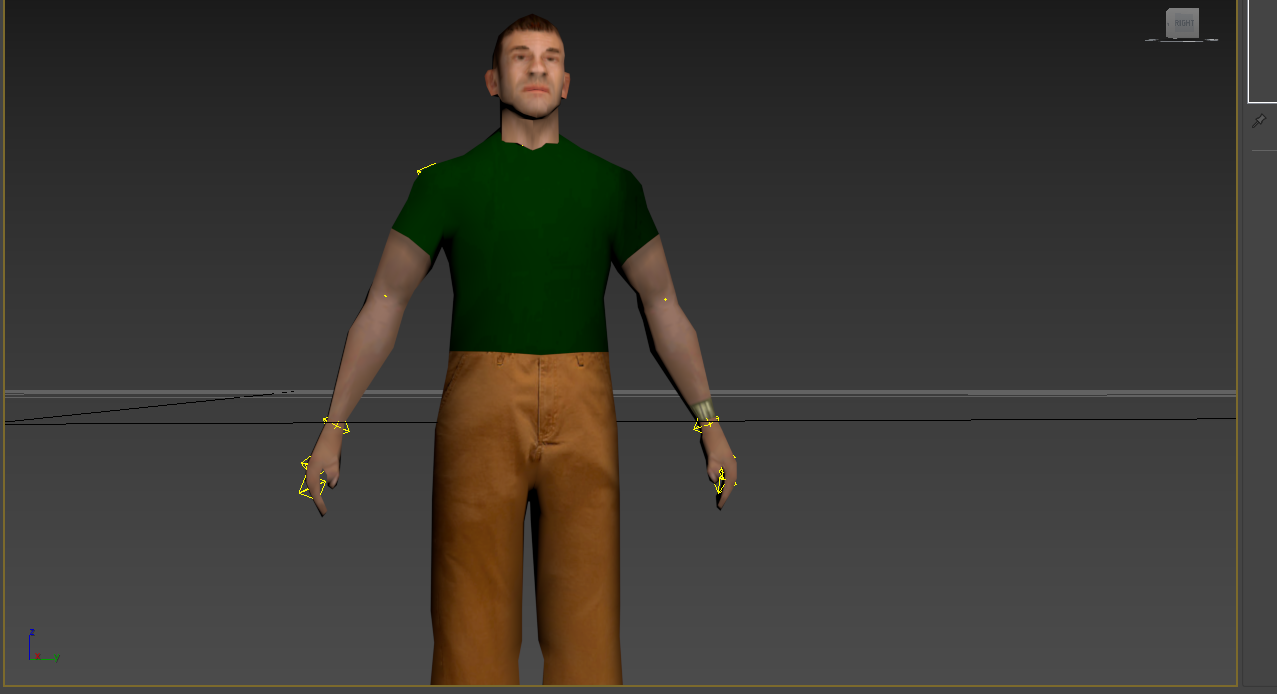
Task: Click the ViewCube compass ring
Action: coord(1182,40)
